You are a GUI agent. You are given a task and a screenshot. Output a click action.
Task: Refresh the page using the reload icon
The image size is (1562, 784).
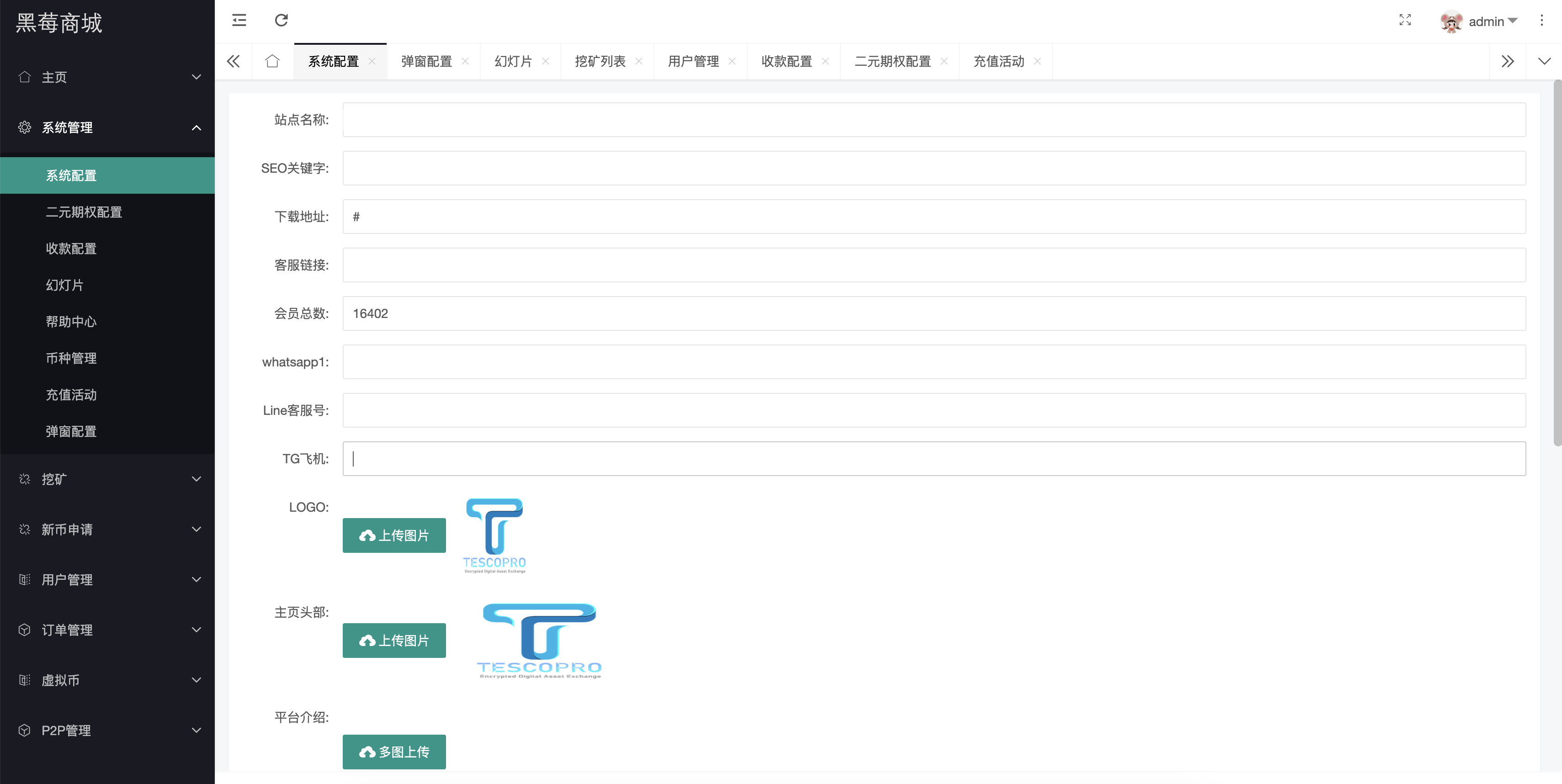[282, 20]
